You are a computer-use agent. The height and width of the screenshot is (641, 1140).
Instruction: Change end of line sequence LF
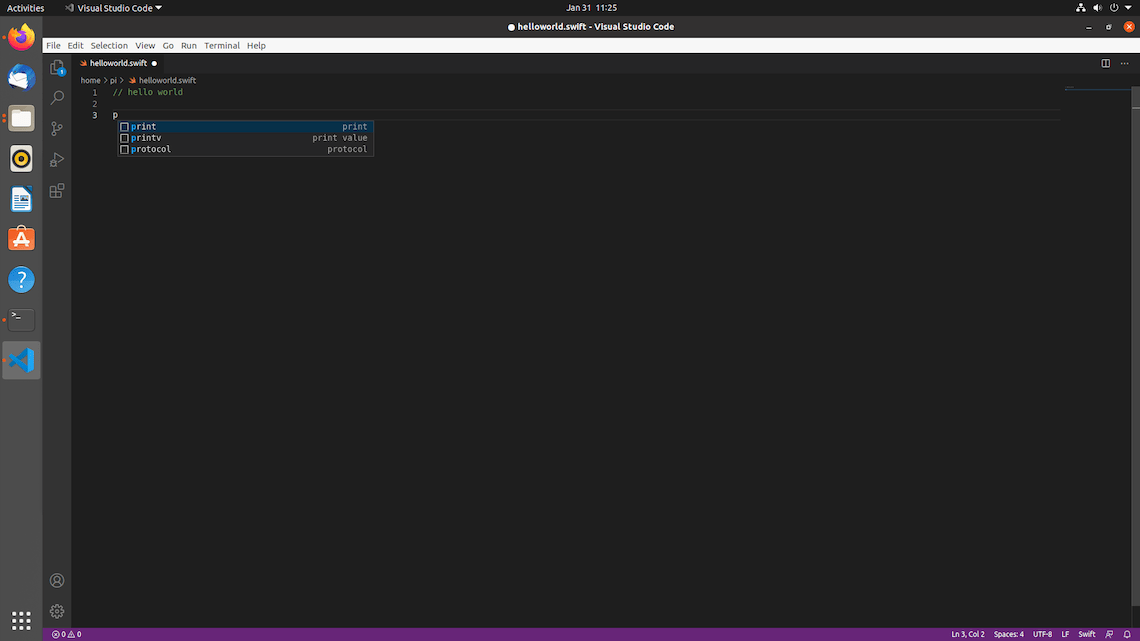(1065, 634)
